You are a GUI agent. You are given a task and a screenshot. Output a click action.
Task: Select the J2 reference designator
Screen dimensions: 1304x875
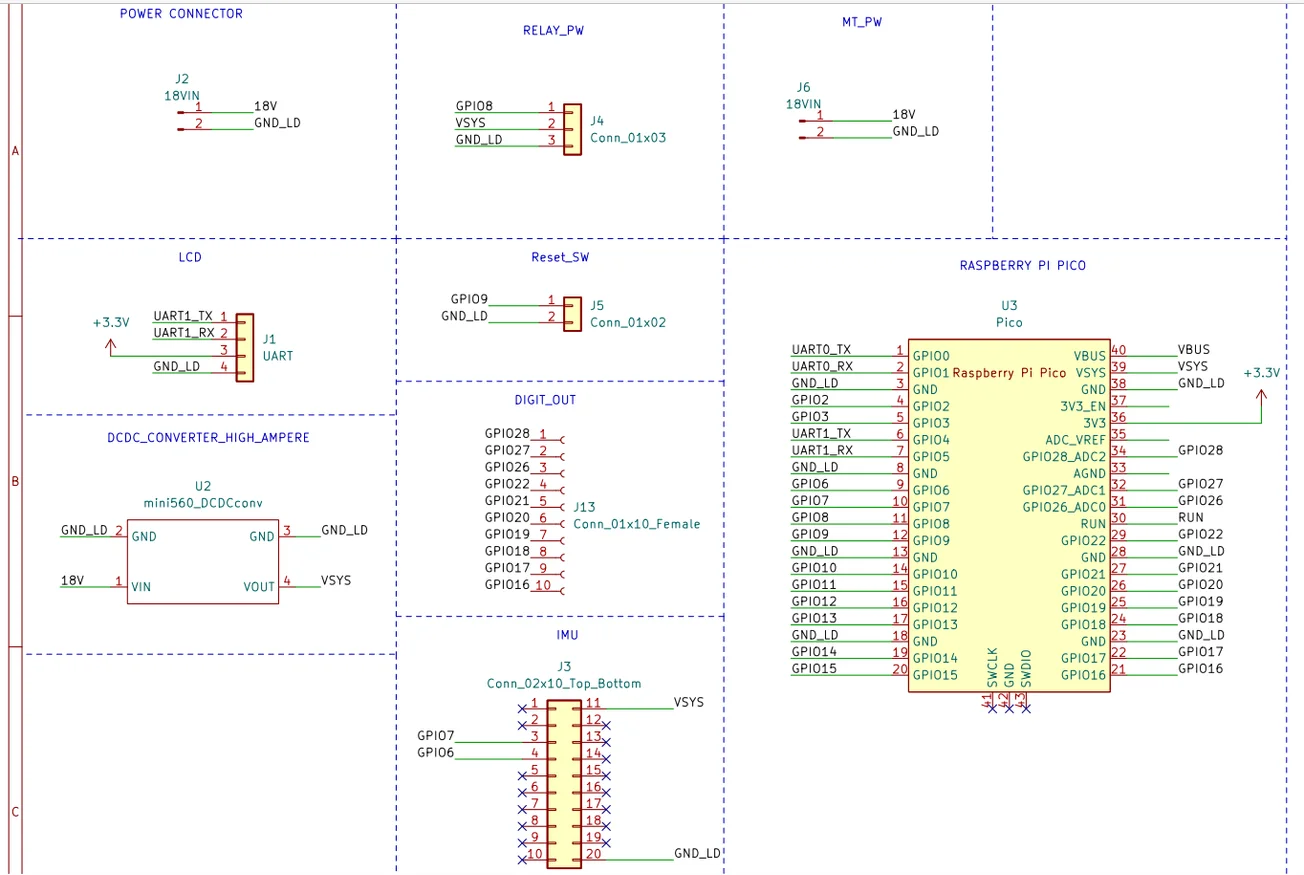(181, 78)
